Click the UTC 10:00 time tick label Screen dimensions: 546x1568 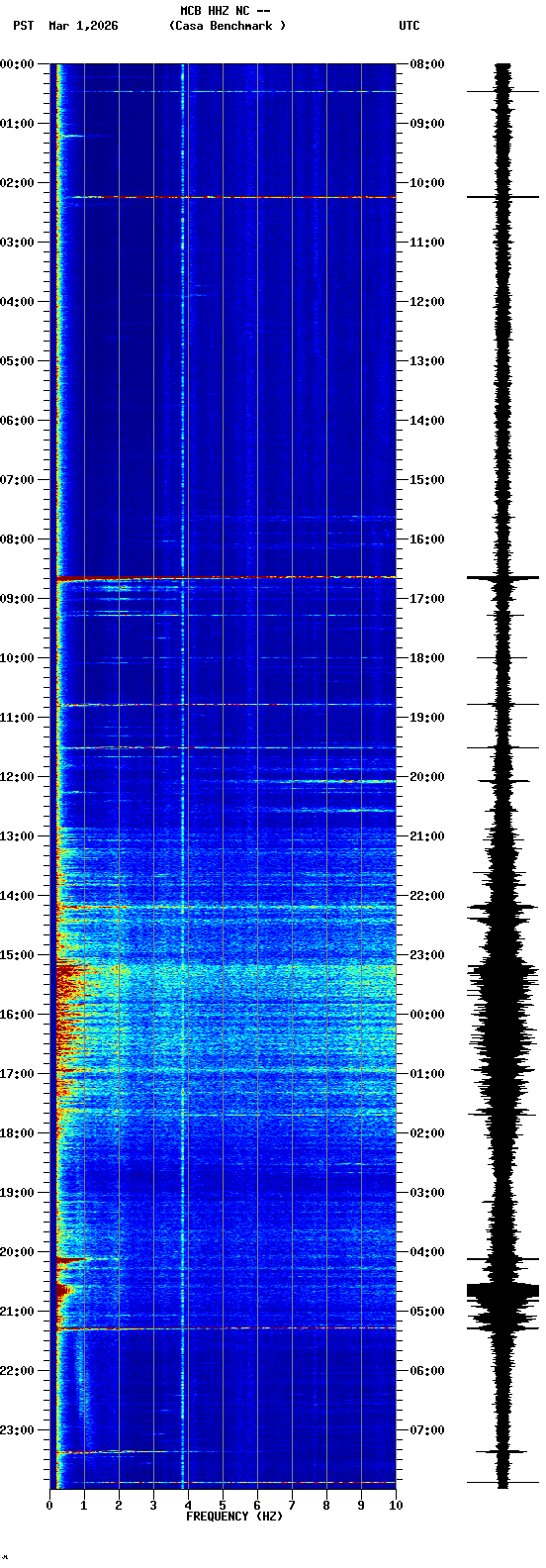click(x=427, y=183)
